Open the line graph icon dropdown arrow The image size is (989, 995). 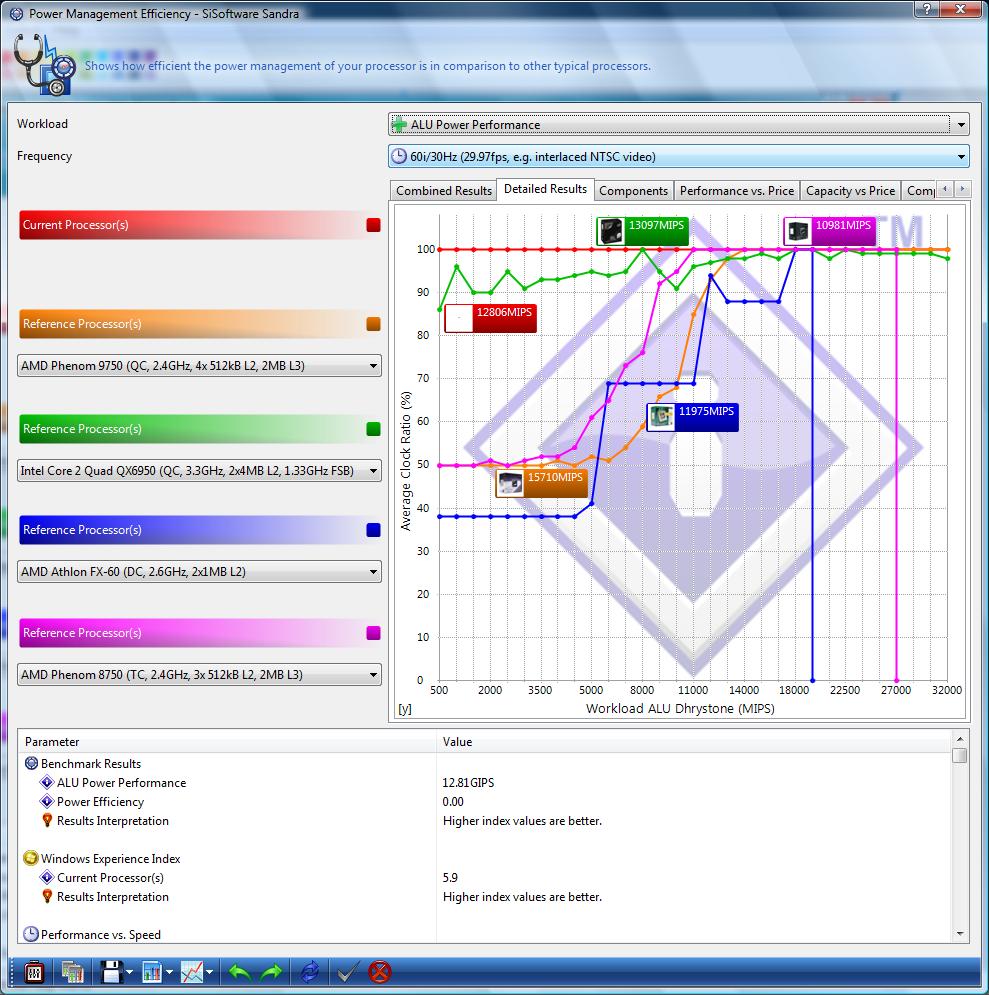(209, 972)
